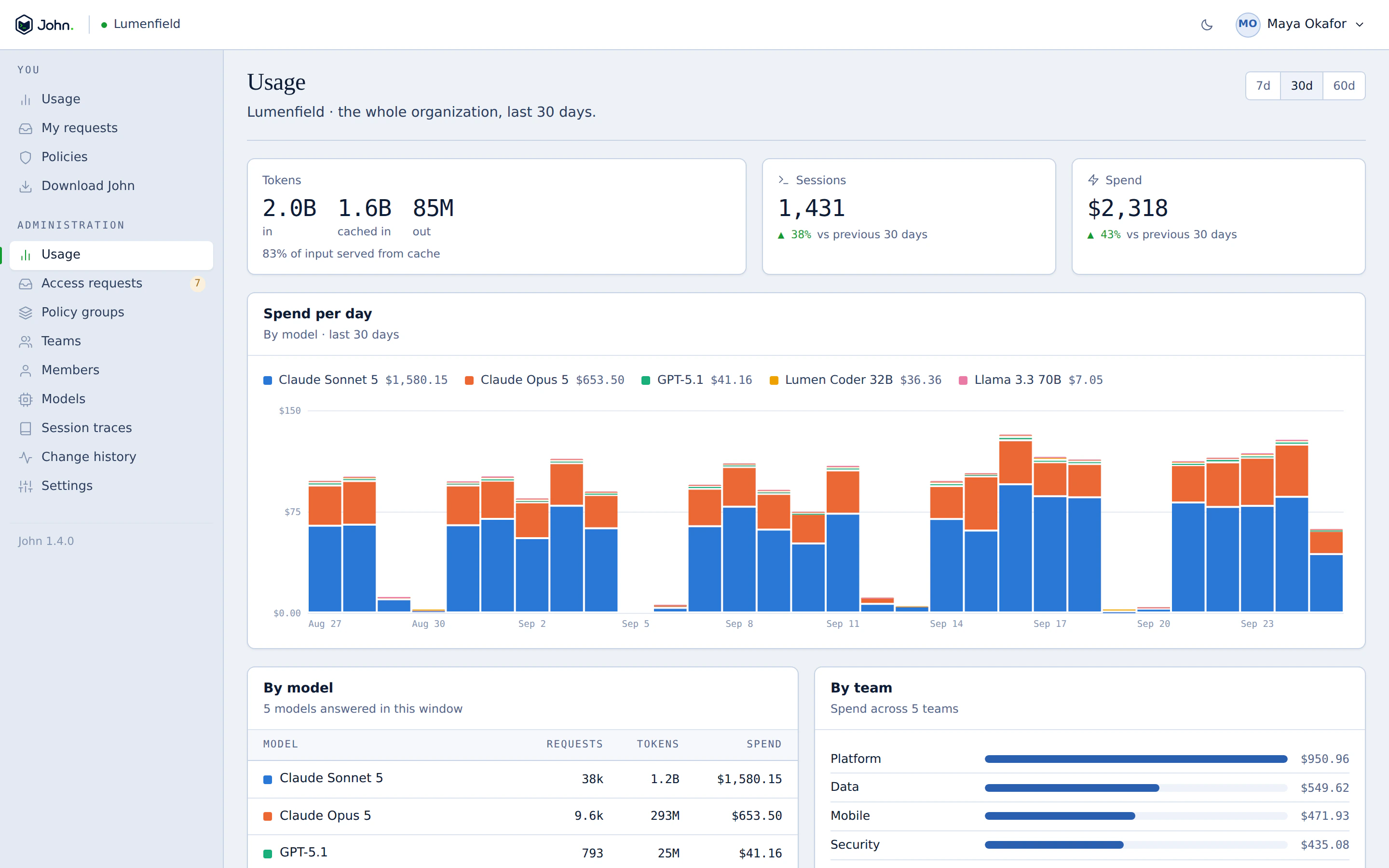
Task: Click the download icon beside Download John
Action: click(x=25, y=187)
